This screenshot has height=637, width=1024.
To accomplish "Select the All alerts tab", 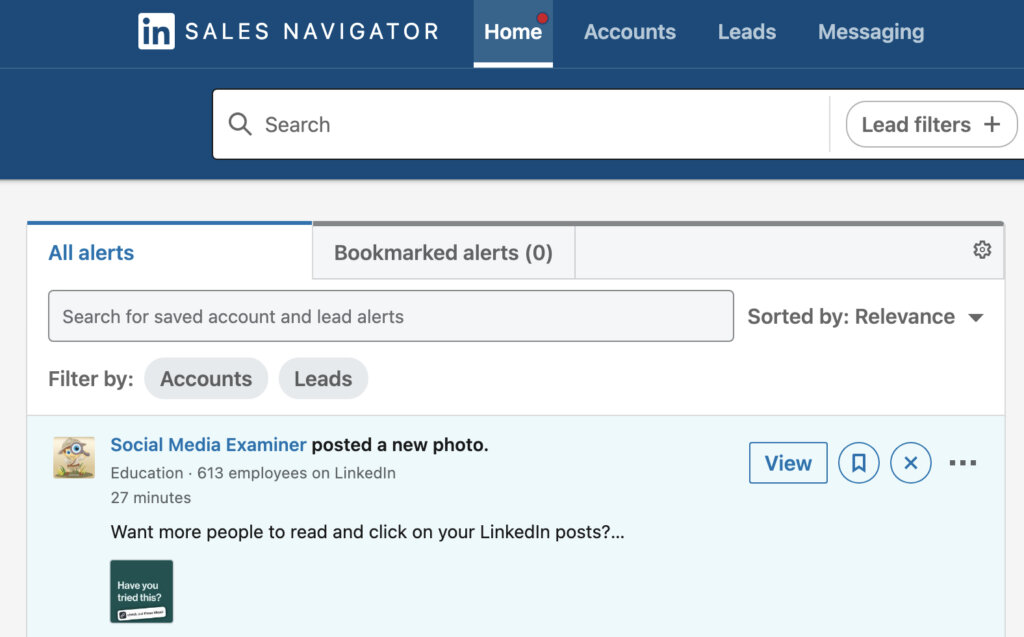I will click(90, 252).
